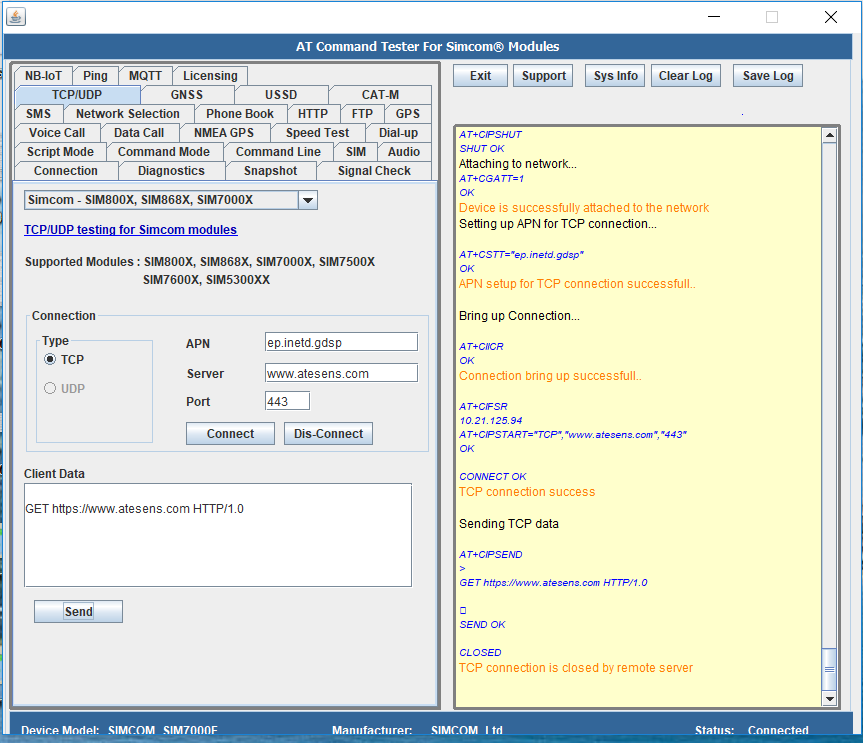
Task: Click the log scrollbar up arrow
Action: tap(829, 135)
